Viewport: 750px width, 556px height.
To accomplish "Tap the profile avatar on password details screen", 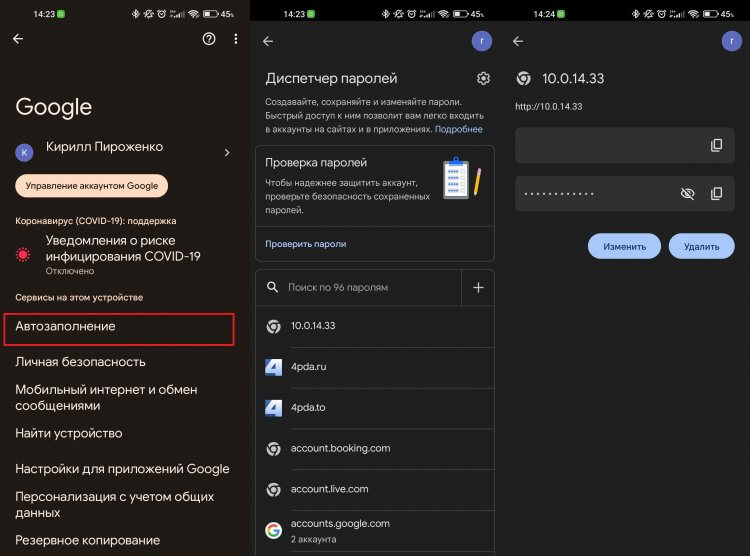I will 731,41.
